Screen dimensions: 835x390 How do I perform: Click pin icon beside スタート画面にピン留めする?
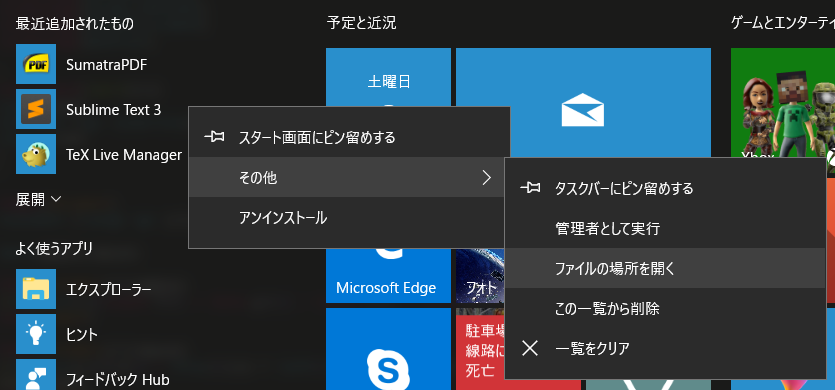216,137
